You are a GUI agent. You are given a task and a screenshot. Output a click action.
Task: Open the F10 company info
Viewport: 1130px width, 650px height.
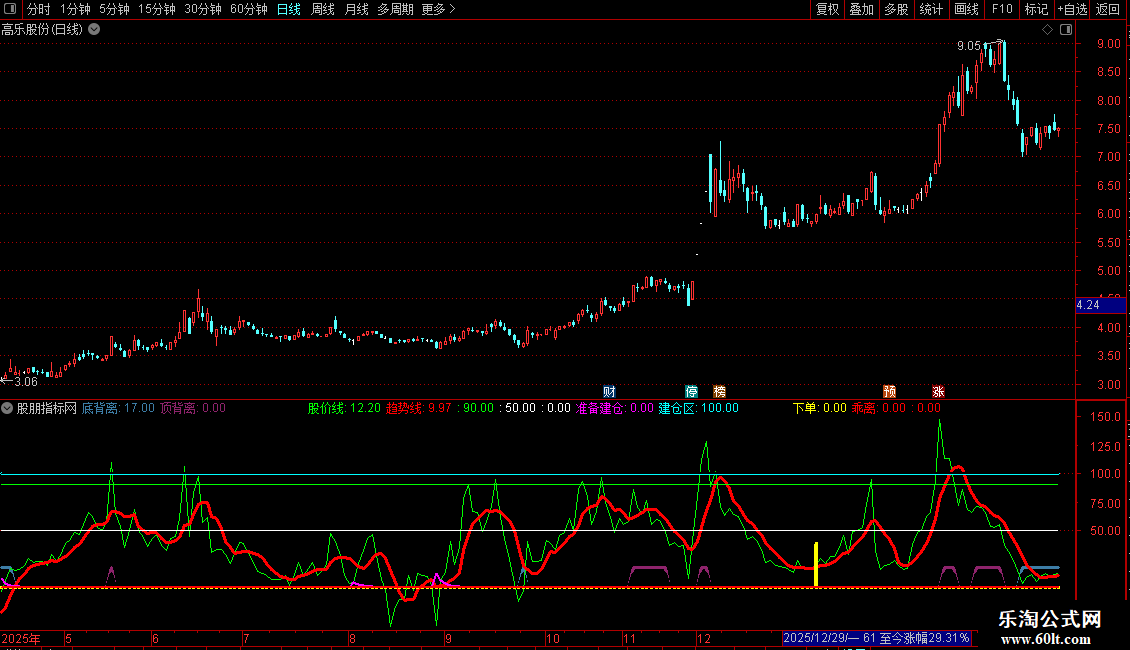1002,9
